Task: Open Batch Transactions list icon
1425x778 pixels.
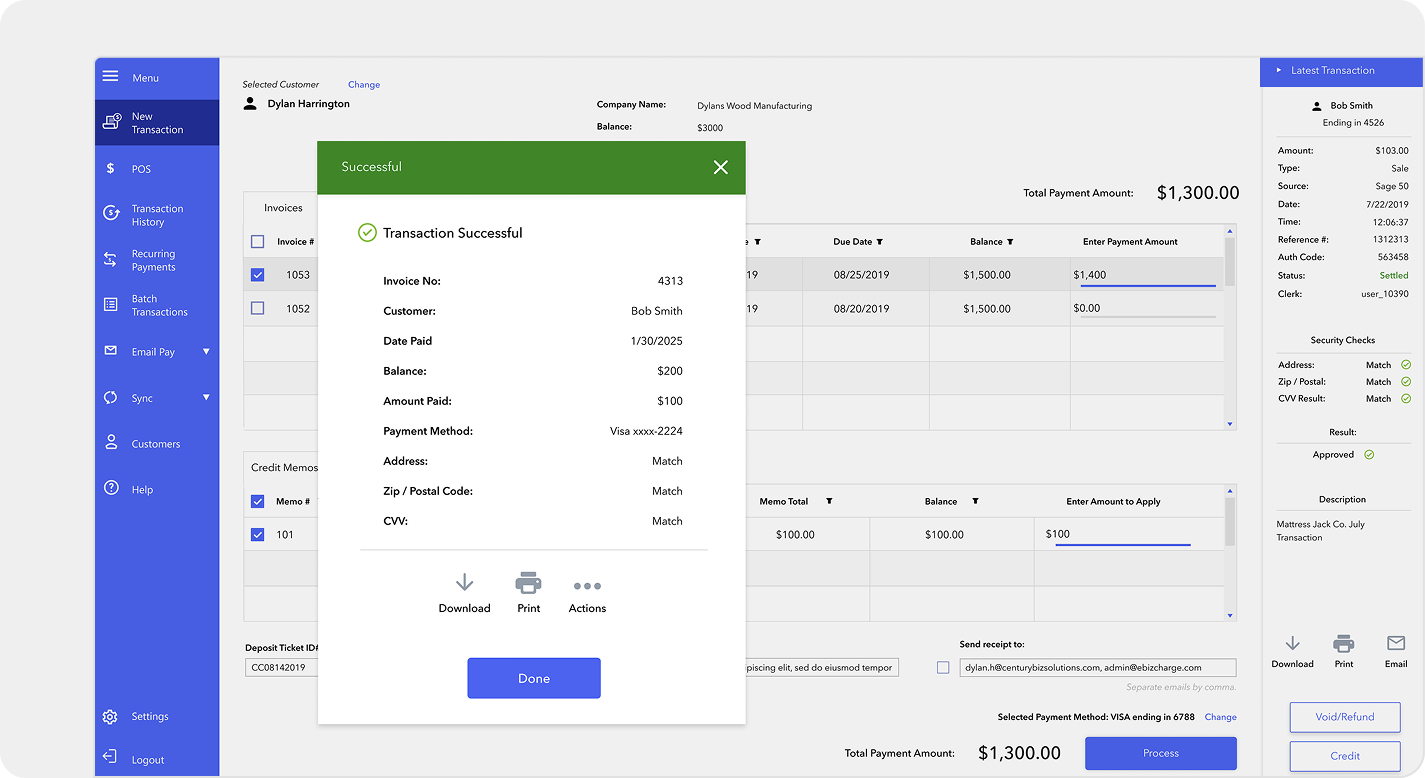Action: pyautogui.click(x=111, y=304)
